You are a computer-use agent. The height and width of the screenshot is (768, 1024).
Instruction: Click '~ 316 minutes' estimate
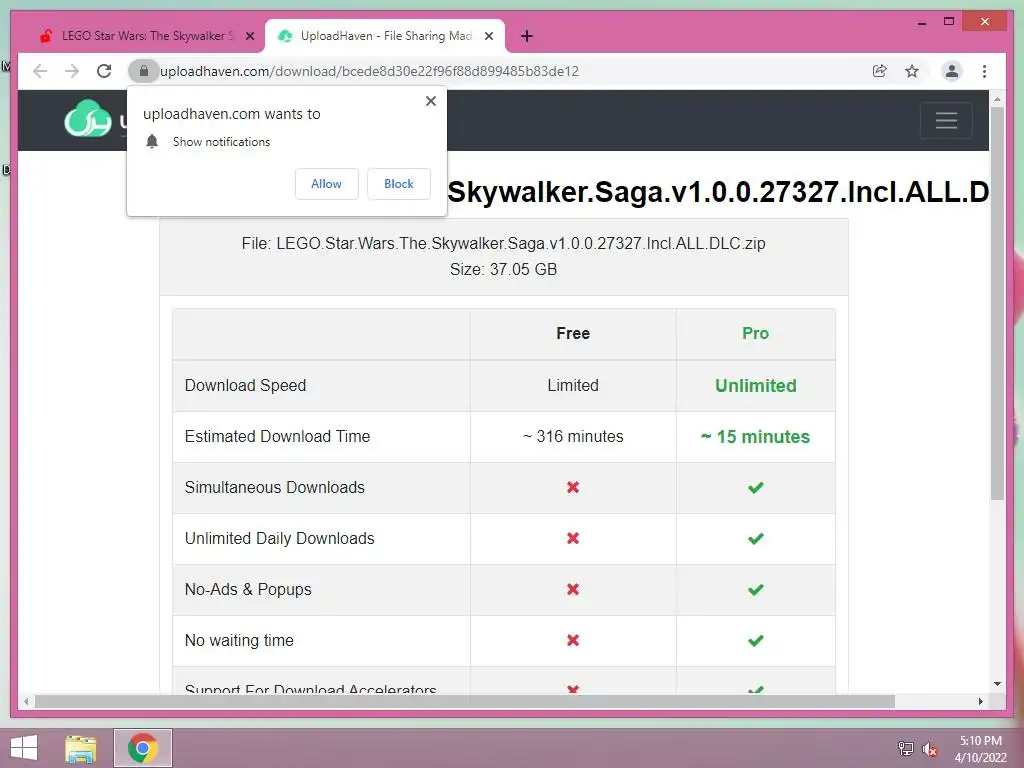[x=573, y=436]
